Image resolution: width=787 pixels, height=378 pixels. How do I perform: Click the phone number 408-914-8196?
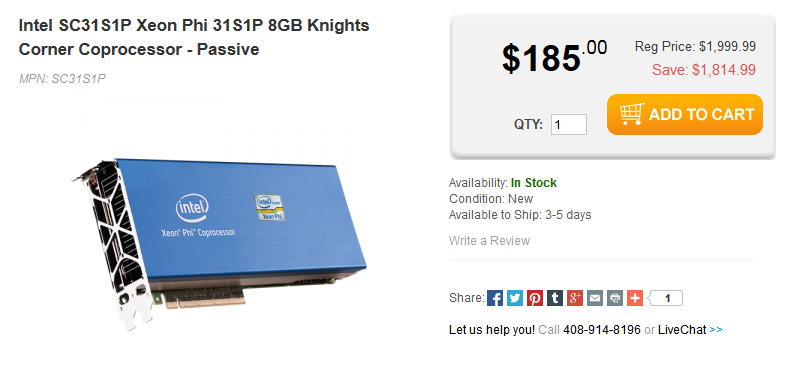(x=602, y=330)
